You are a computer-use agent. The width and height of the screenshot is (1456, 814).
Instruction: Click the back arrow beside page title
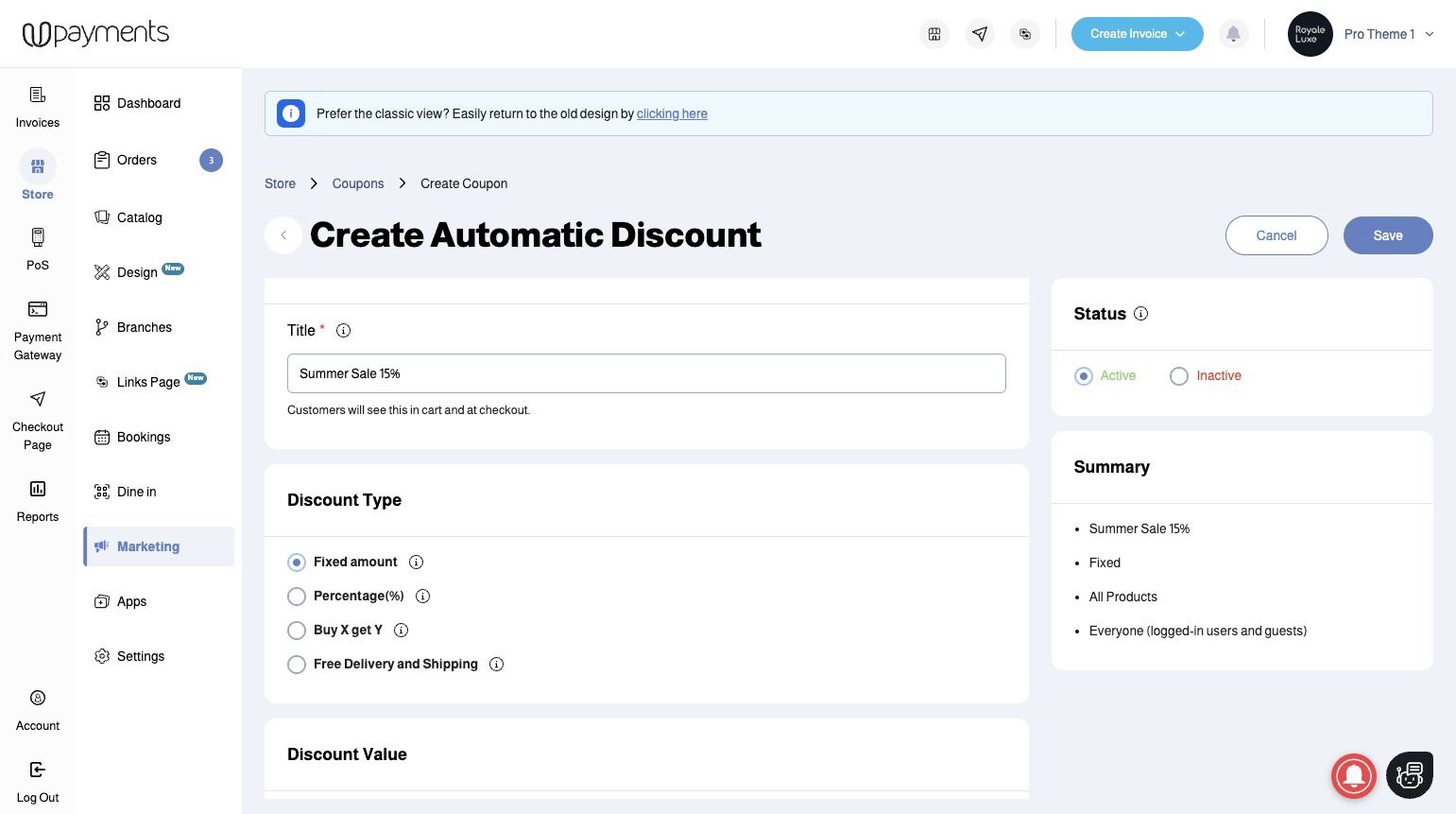click(x=283, y=235)
